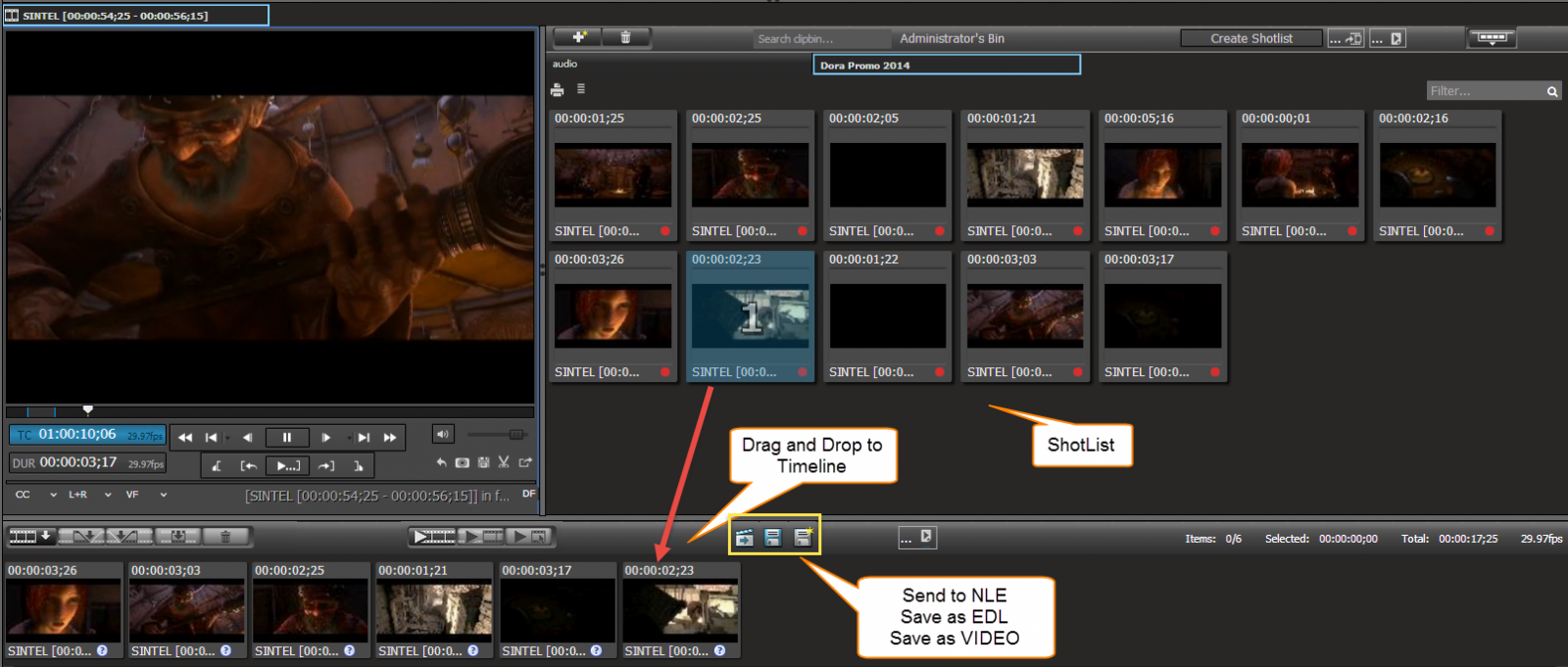Click the mark-in bracket icon

tap(217, 466)
